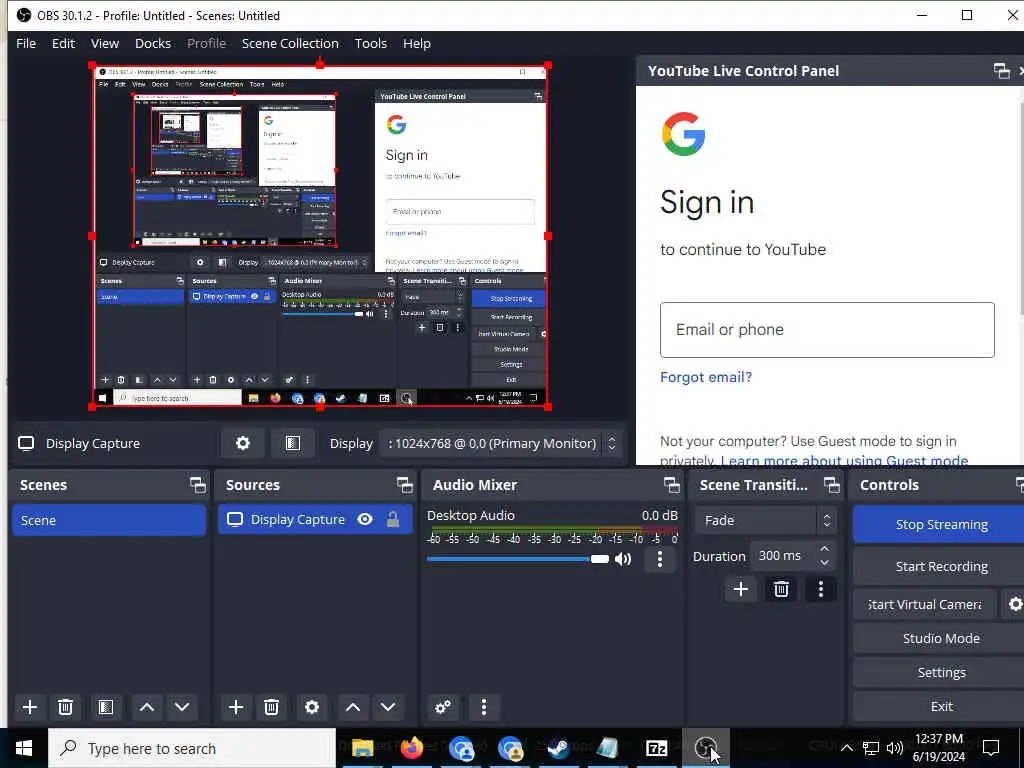Open advanced audio properties gears

443,707
